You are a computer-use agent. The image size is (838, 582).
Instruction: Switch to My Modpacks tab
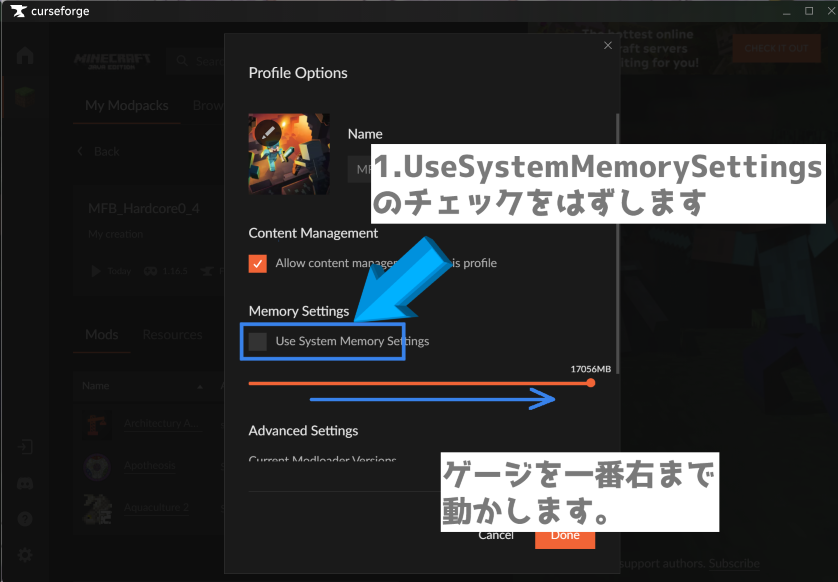(127, 105)
